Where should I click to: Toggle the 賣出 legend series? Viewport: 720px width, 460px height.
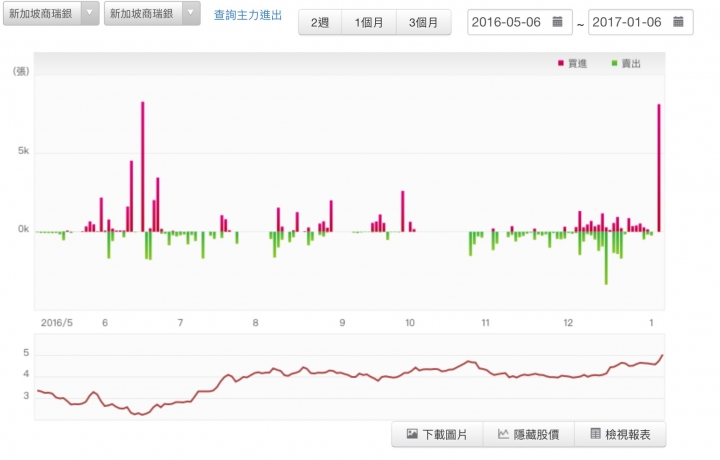[626, 63]
